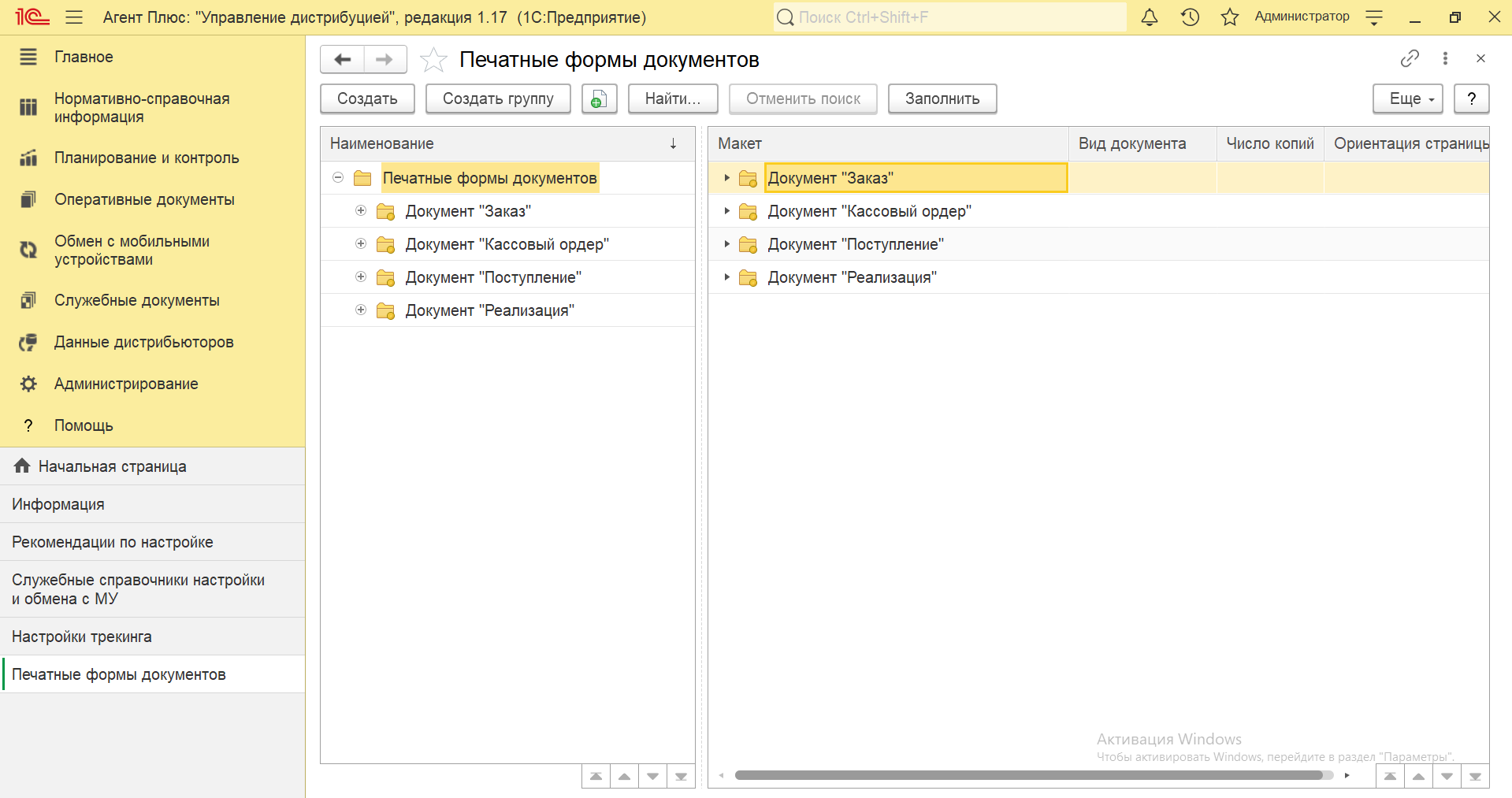The width and height of the screenshot is (1512, 798).
Task: Open the Администрирование section
Action: pyautogui.click(x=126, y=384)
